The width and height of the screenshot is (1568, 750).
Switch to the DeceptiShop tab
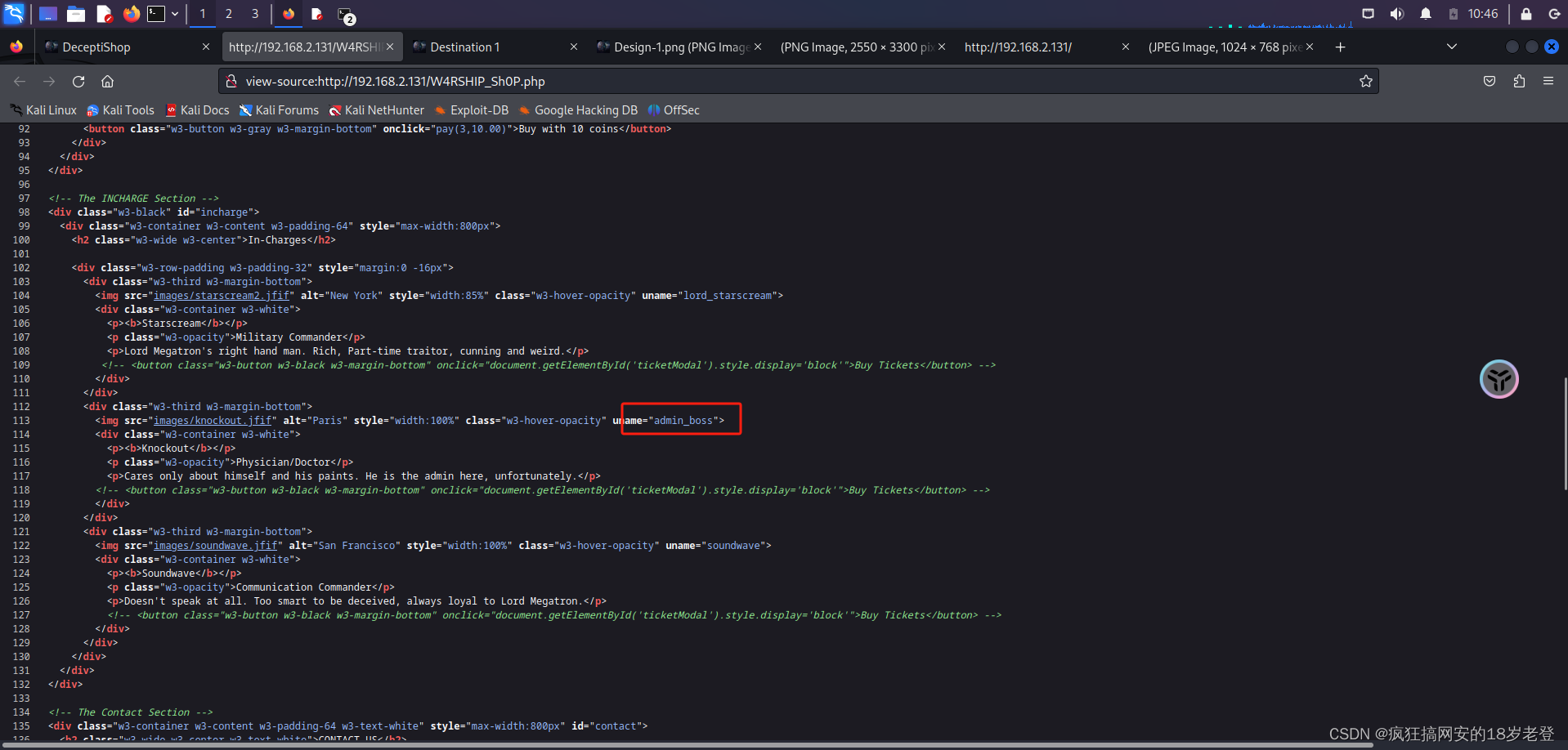pos(127,47)
